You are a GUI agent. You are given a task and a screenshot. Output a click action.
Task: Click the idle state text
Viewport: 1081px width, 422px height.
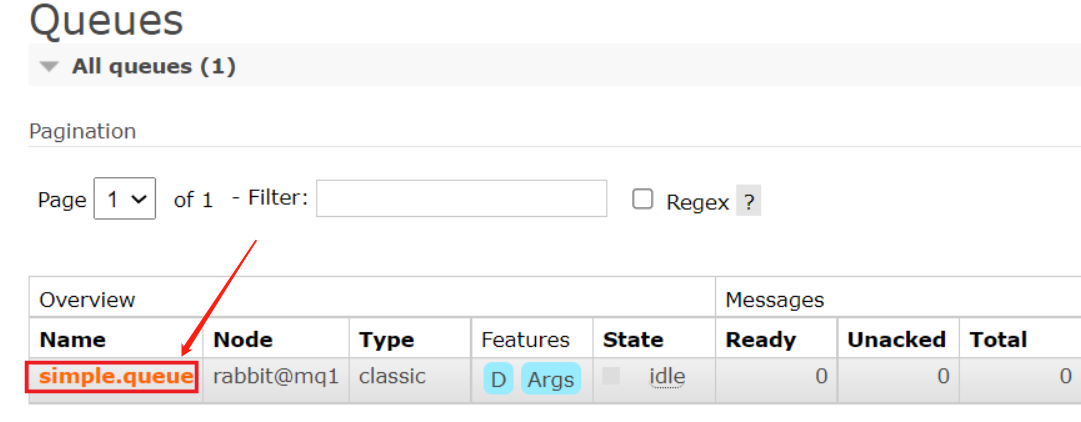tap(667, 377)
